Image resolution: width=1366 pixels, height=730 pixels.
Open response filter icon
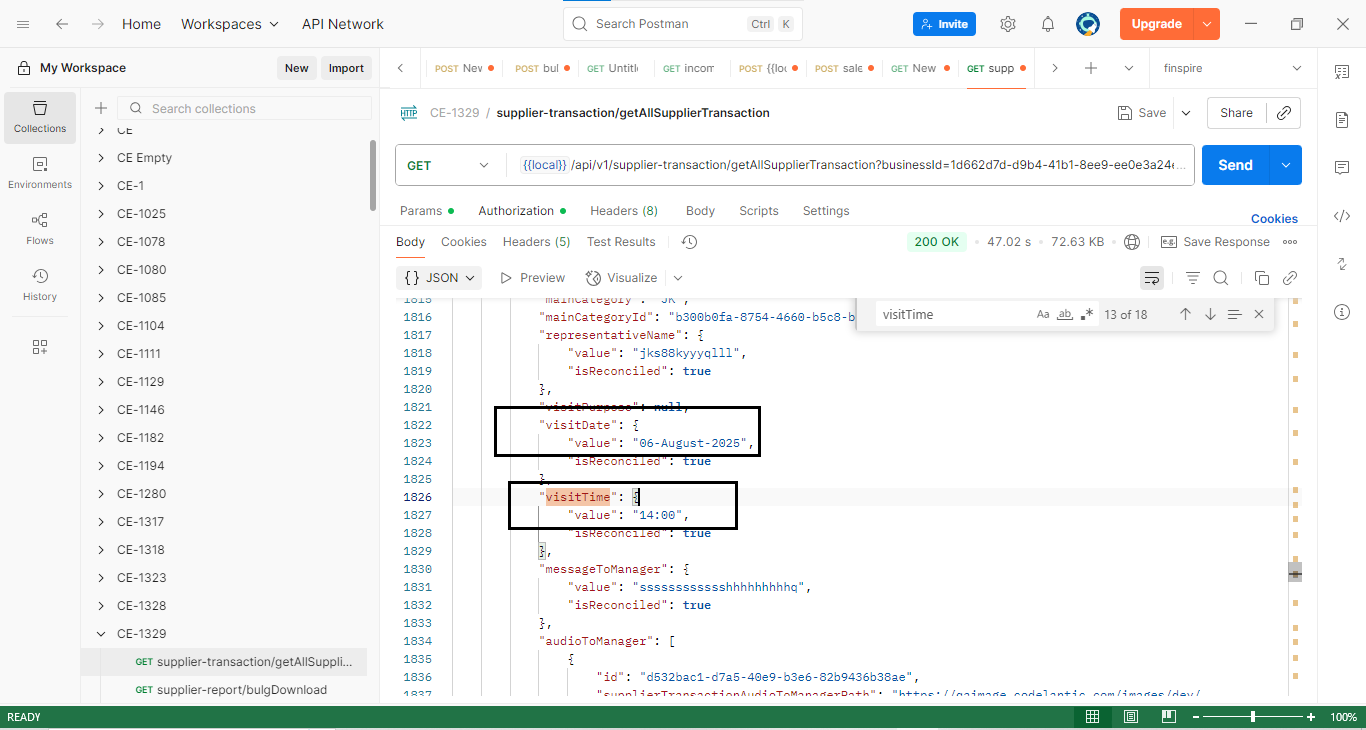point(1193,278)
